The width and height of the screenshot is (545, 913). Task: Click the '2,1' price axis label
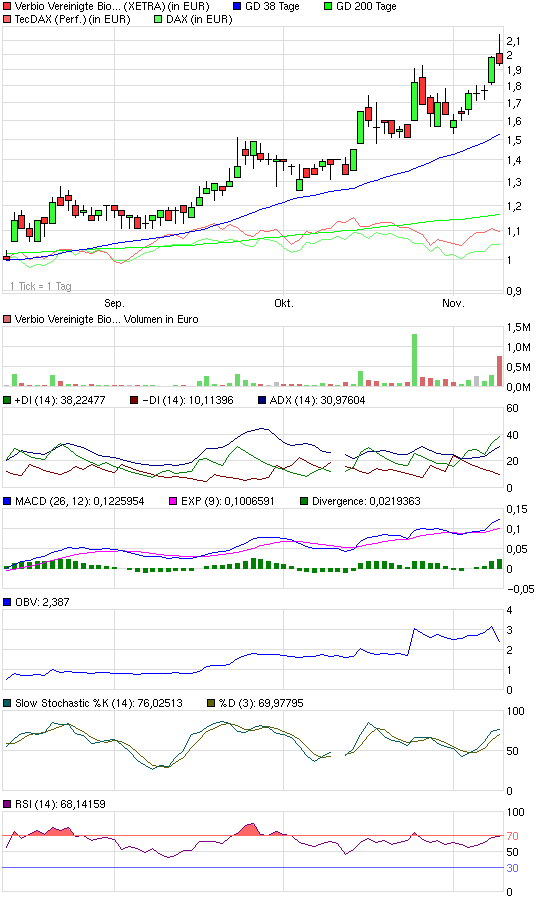tap(514, 41)
